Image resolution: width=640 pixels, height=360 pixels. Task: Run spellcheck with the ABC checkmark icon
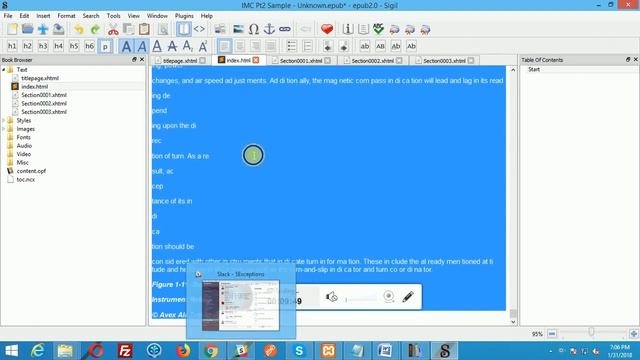[379, 29]
